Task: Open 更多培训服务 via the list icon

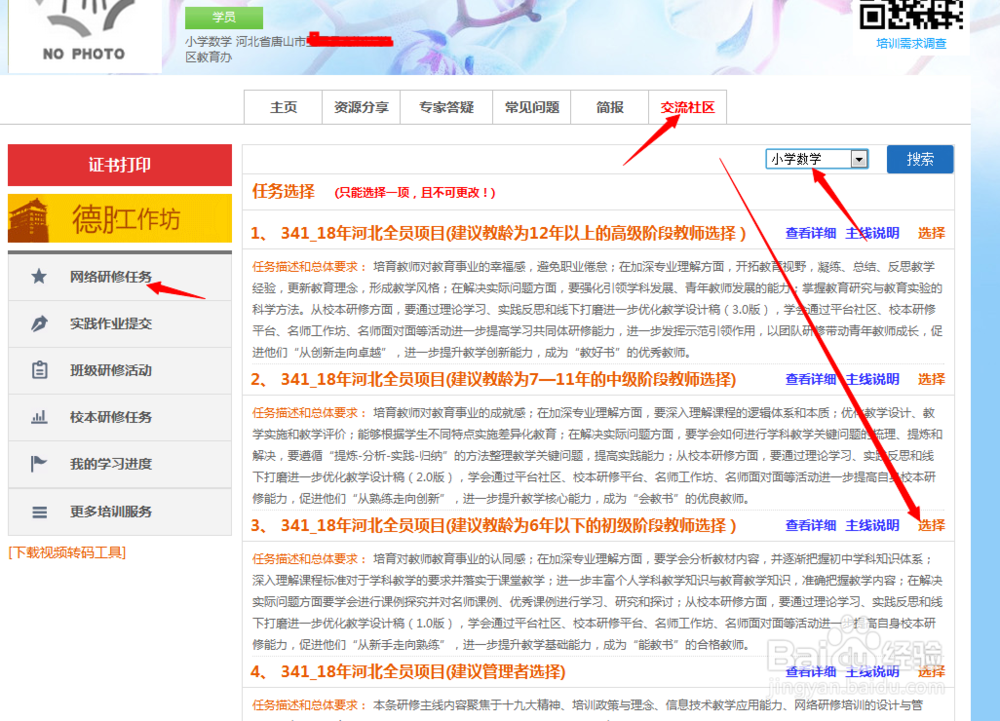Action: [39, 511]
